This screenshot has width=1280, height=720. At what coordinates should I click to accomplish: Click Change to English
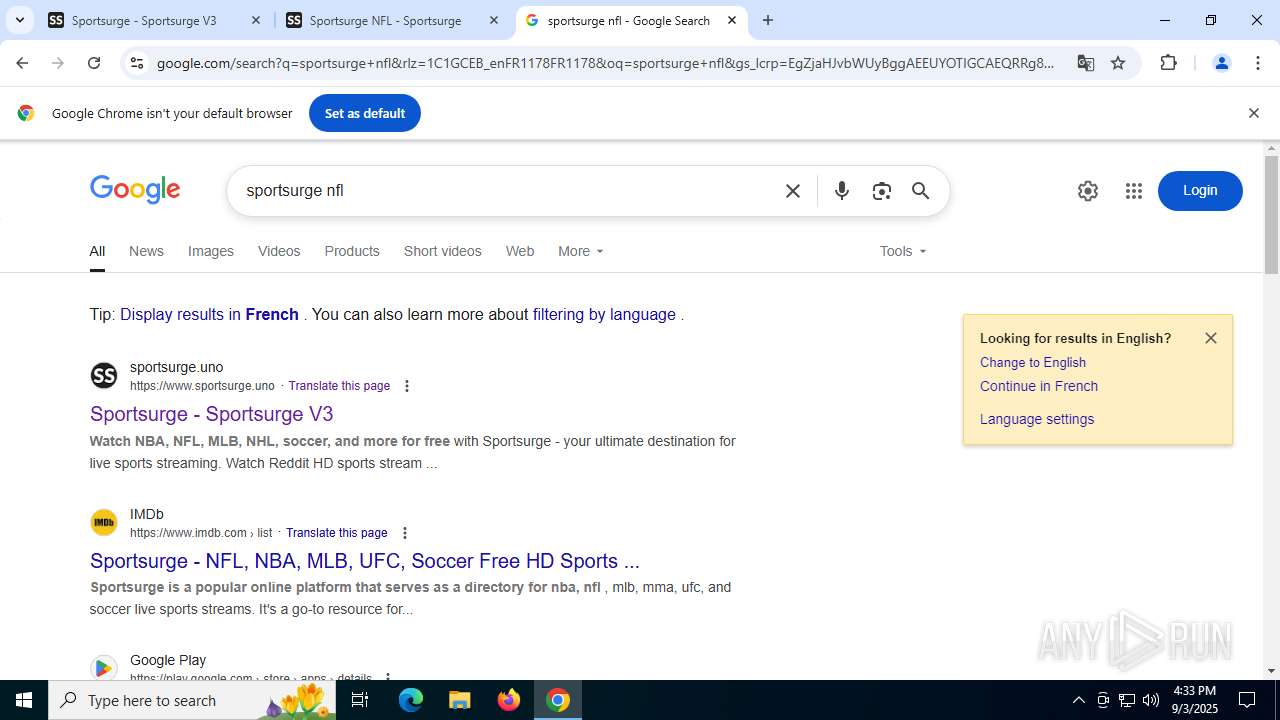pyautogui.click(x=1033, y=362)
